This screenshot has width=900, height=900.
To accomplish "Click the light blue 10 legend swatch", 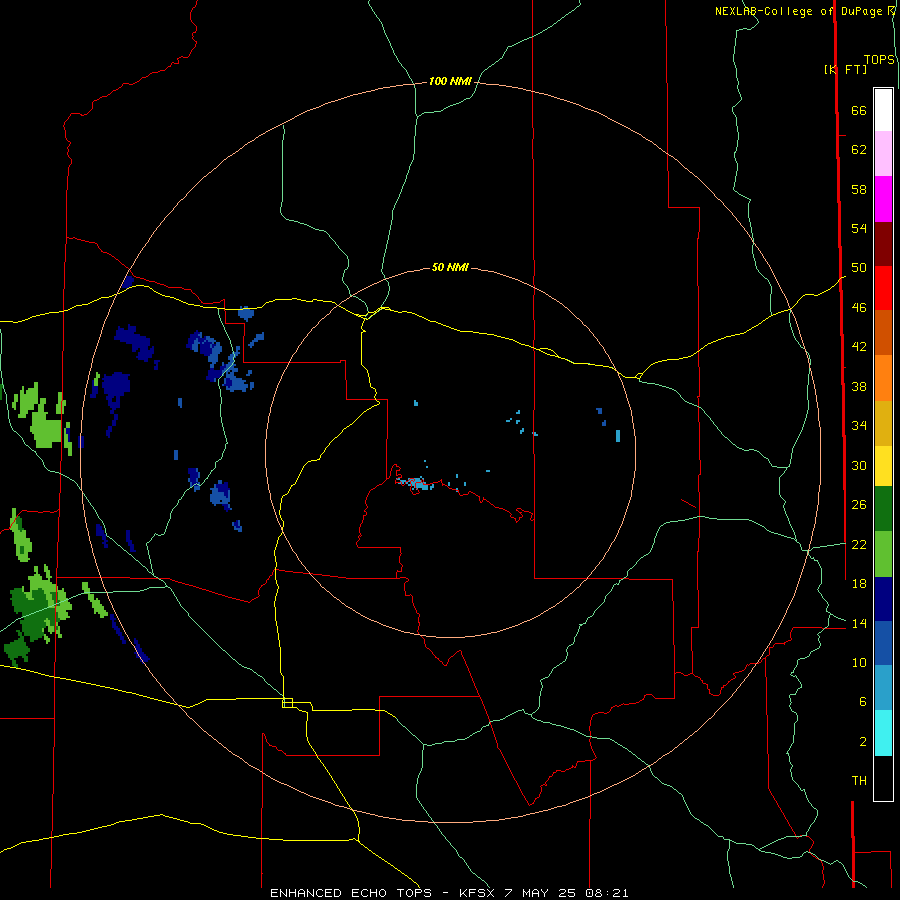I will coord(883,688).
